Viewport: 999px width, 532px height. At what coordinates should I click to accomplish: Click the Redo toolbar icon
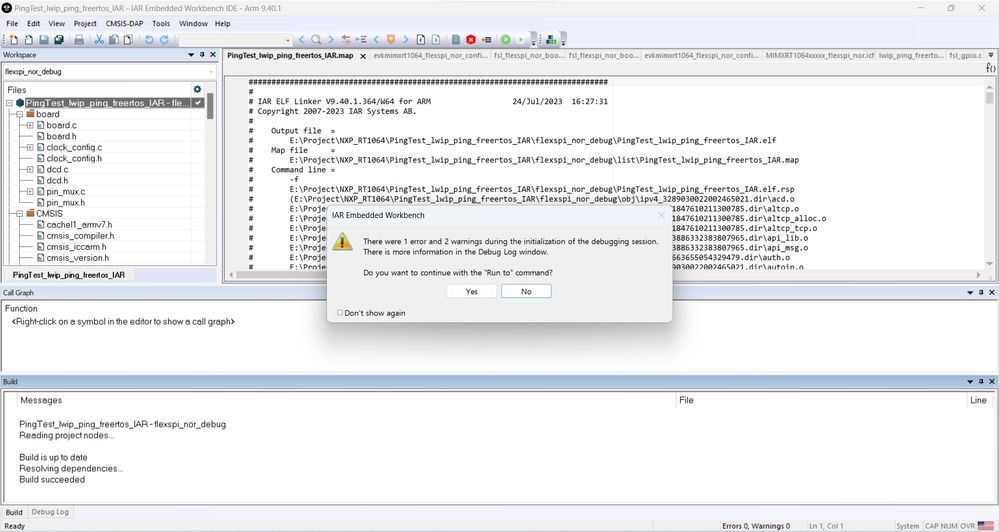pos(164,40)
